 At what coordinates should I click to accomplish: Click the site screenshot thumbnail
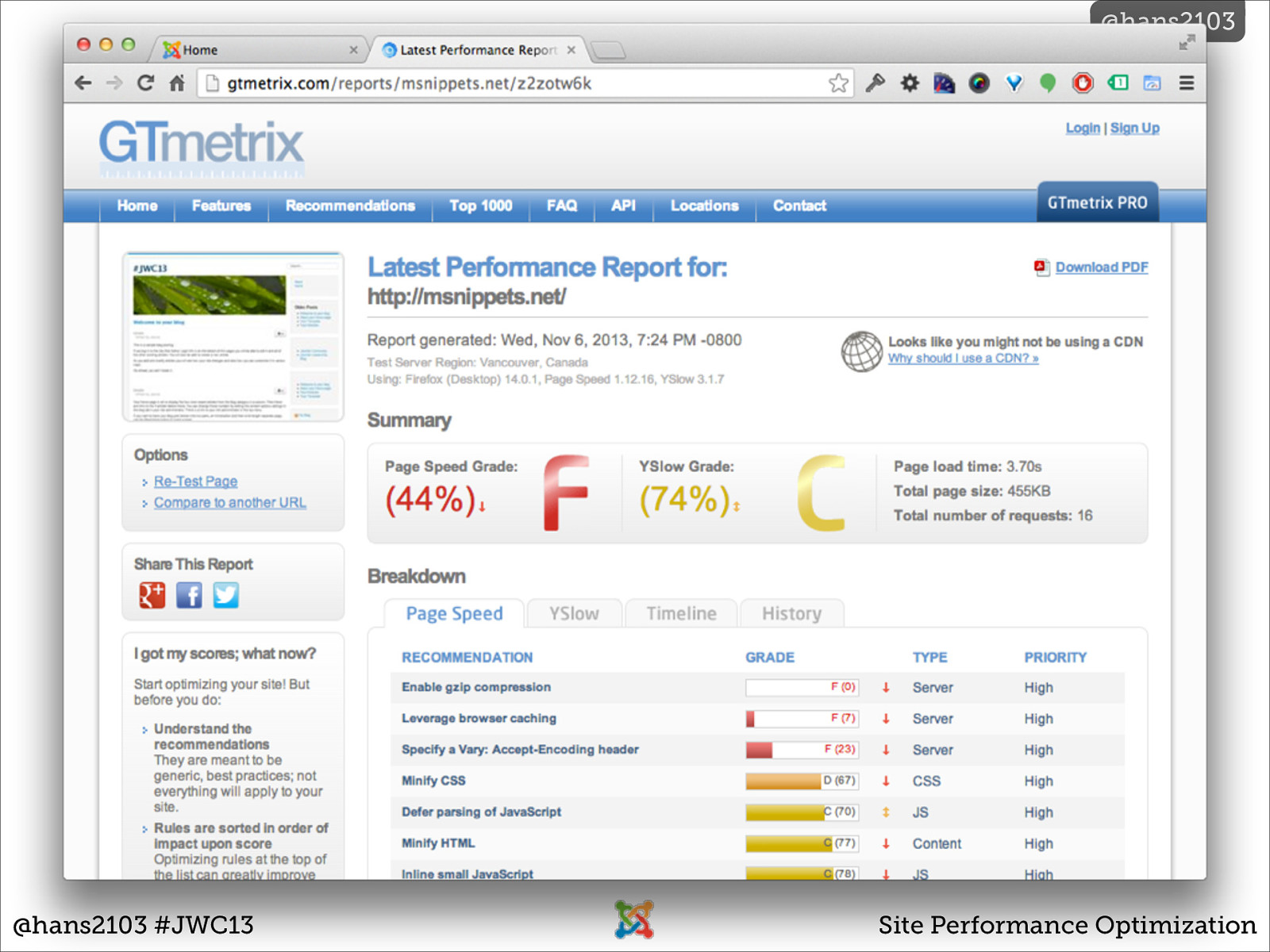coord(233,337)
